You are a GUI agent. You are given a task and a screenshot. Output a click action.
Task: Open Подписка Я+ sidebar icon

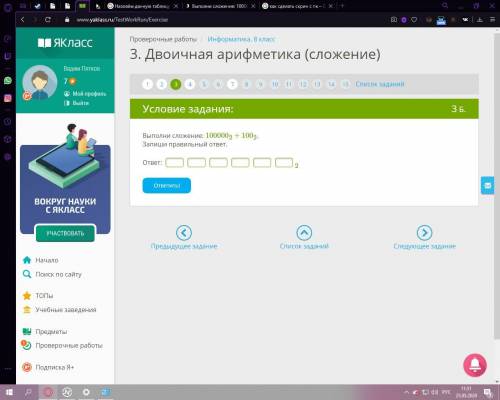coord(27,367)
